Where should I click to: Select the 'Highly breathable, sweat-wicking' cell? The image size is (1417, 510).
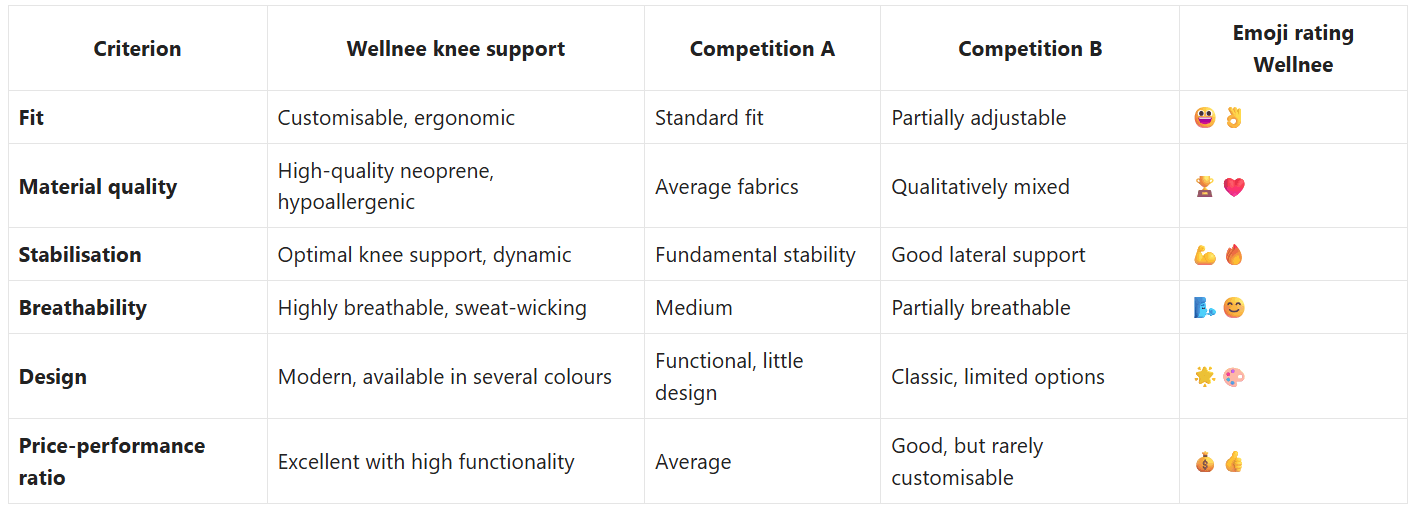click(456, 308)
